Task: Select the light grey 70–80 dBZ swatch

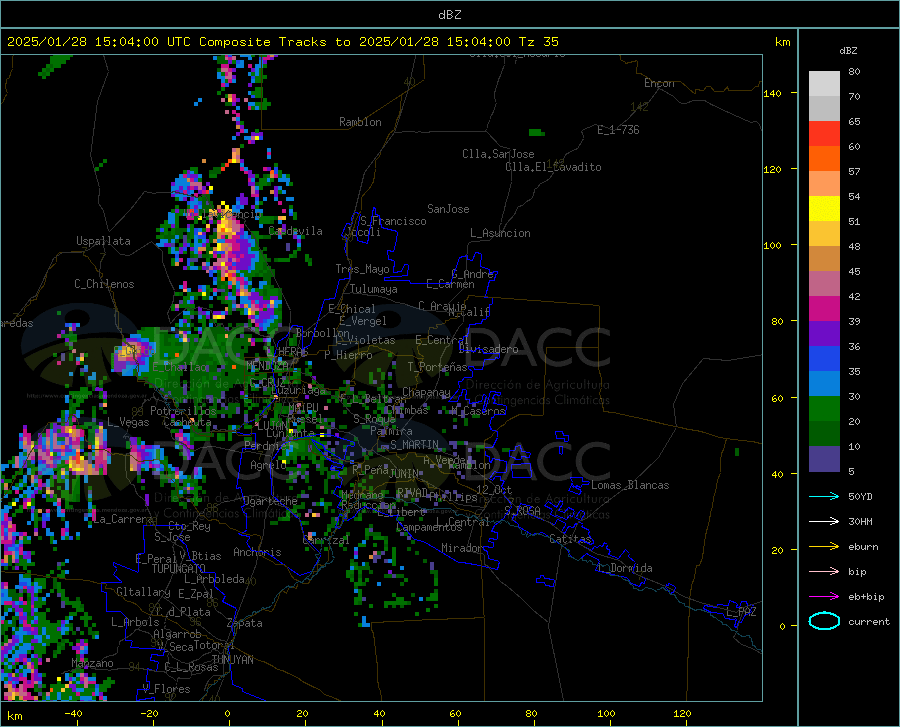Action: pos(824,84)
